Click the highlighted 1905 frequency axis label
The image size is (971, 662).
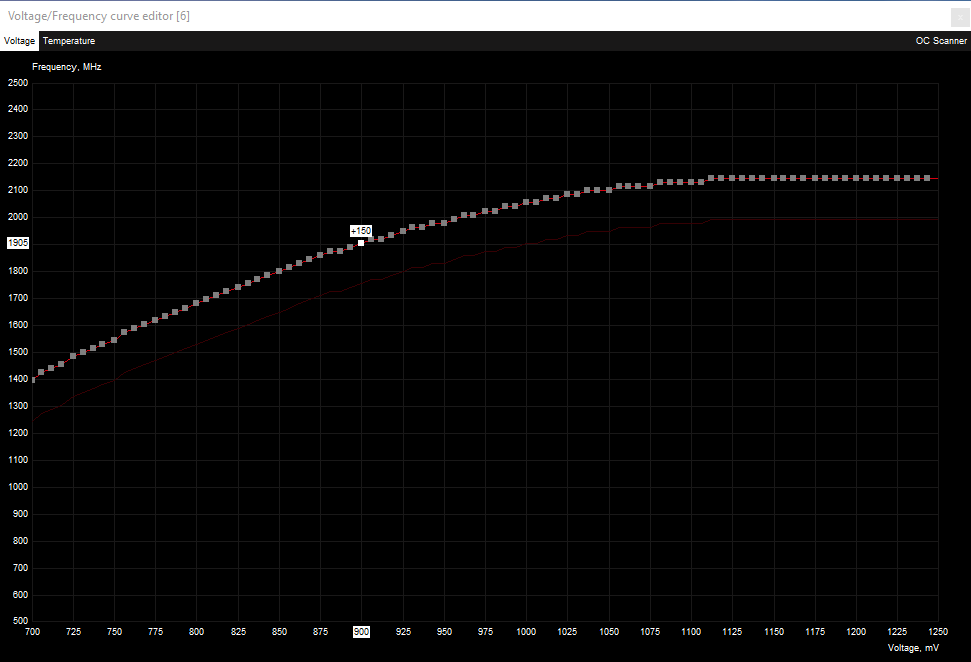coord(18,243)
